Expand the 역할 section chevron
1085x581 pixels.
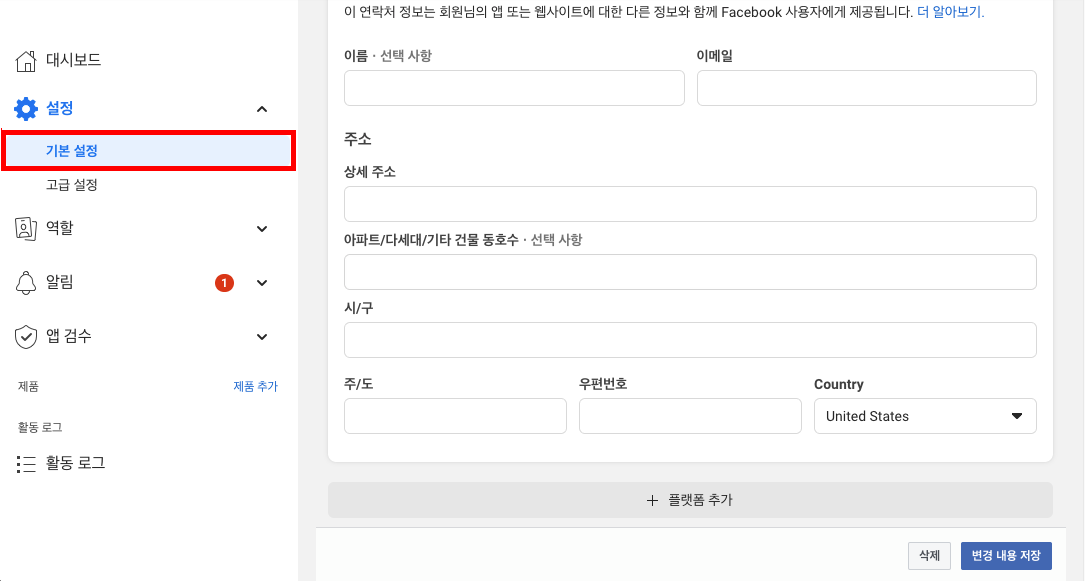262,229
